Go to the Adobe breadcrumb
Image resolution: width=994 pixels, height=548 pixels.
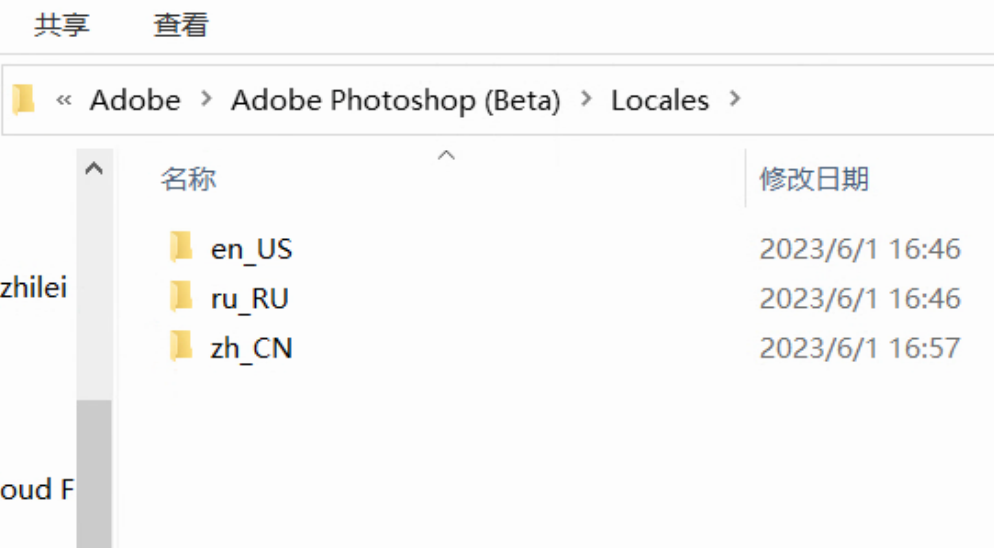pyautogui.click(x=135, y=100)
